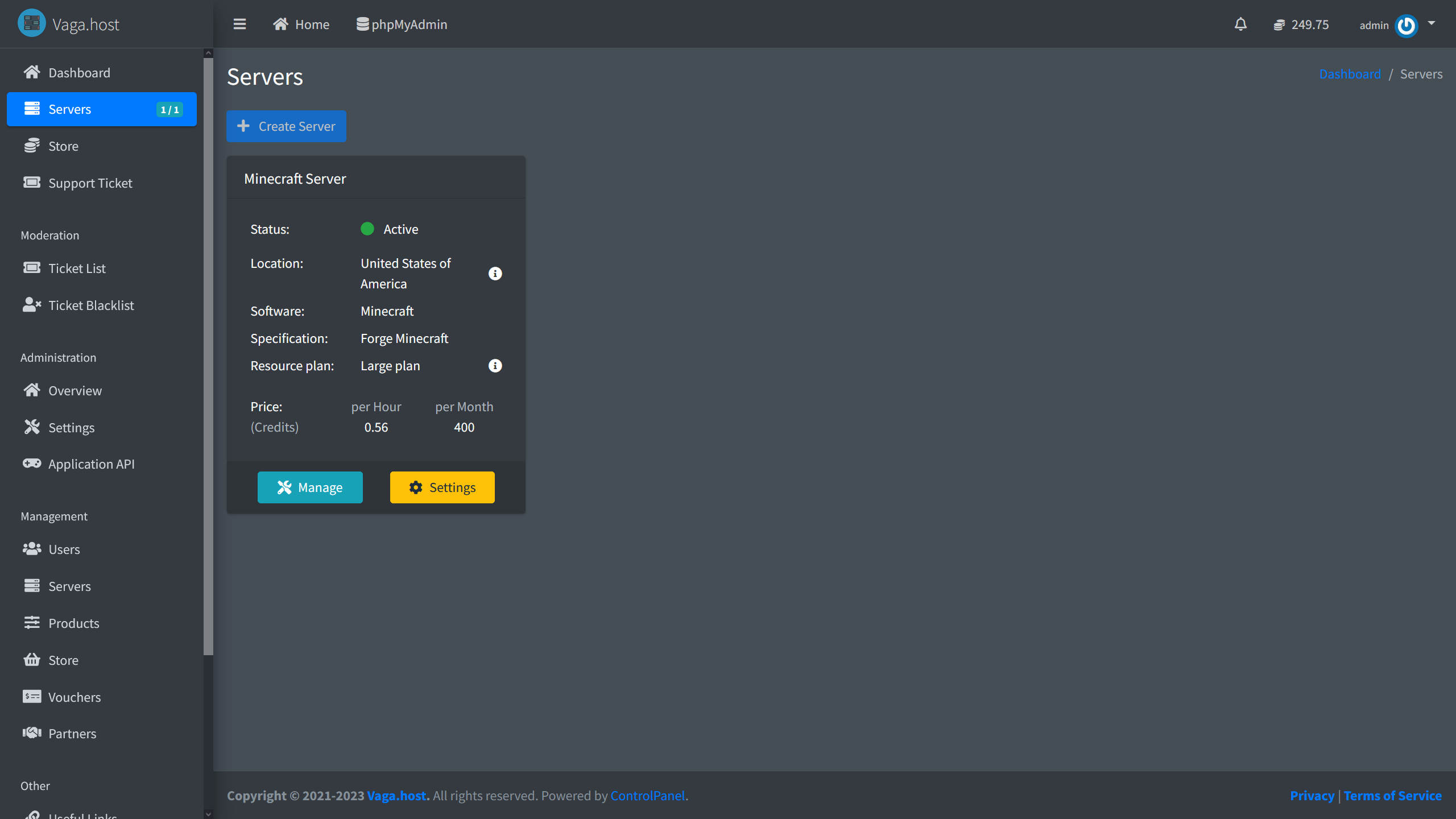Go to Ticket Blacklist page

tap(91, 305)
